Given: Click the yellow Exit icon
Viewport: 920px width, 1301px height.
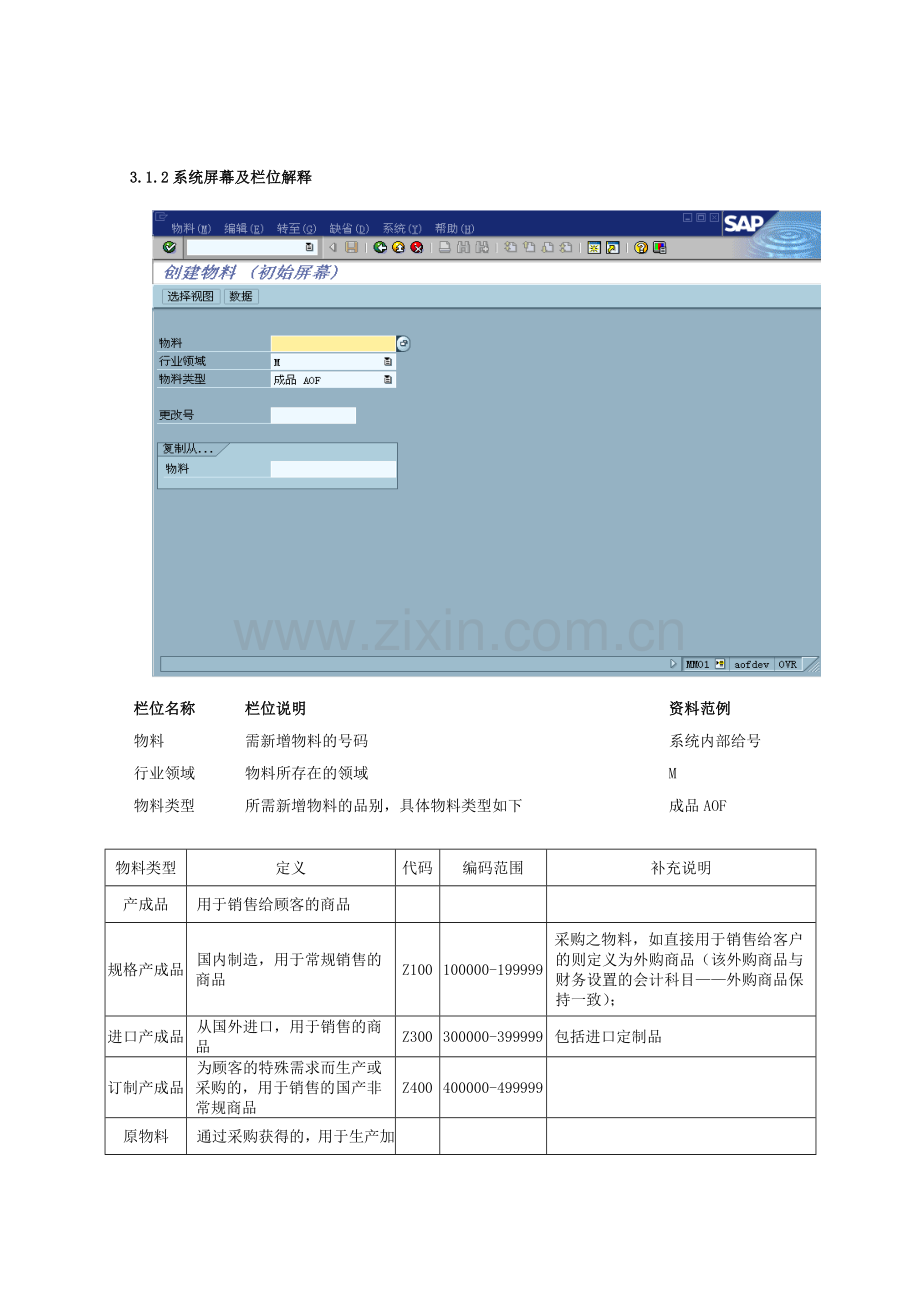Looking at the screenshot, I should coord(399,247).
